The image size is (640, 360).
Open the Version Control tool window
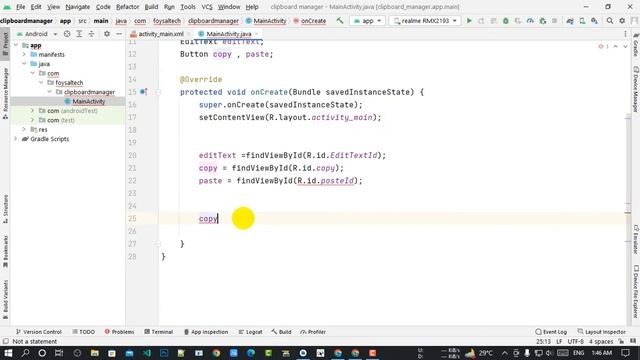coord(39,332)
